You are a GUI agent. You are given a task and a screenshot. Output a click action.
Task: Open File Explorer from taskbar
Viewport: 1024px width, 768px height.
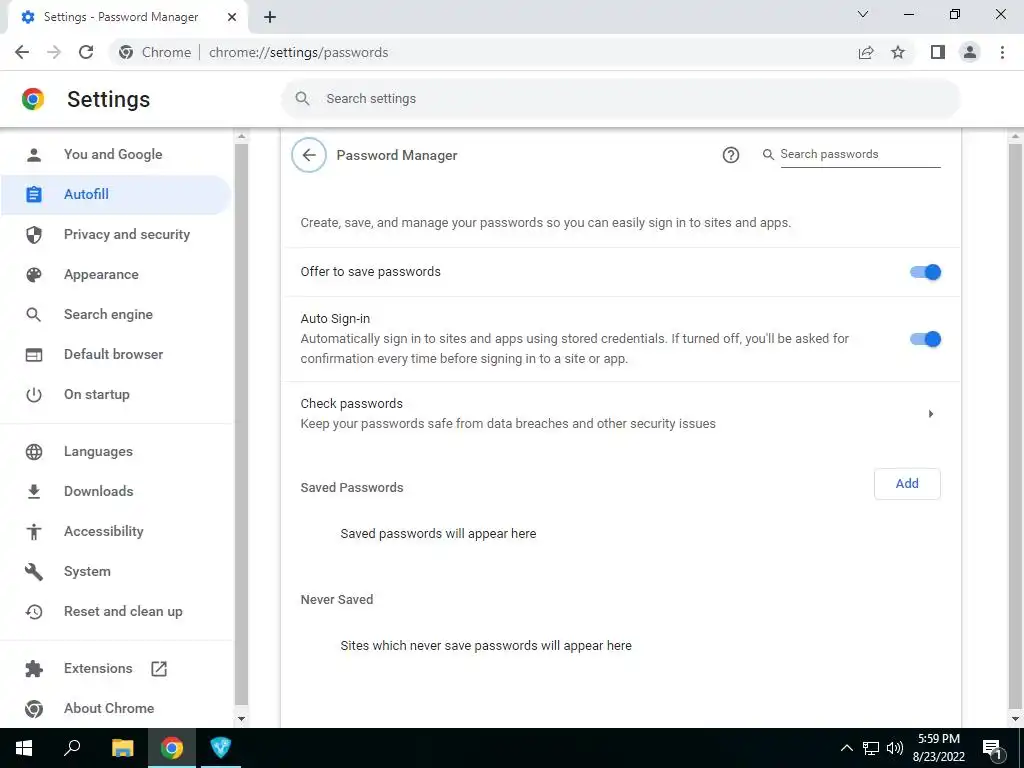[122, 748]
